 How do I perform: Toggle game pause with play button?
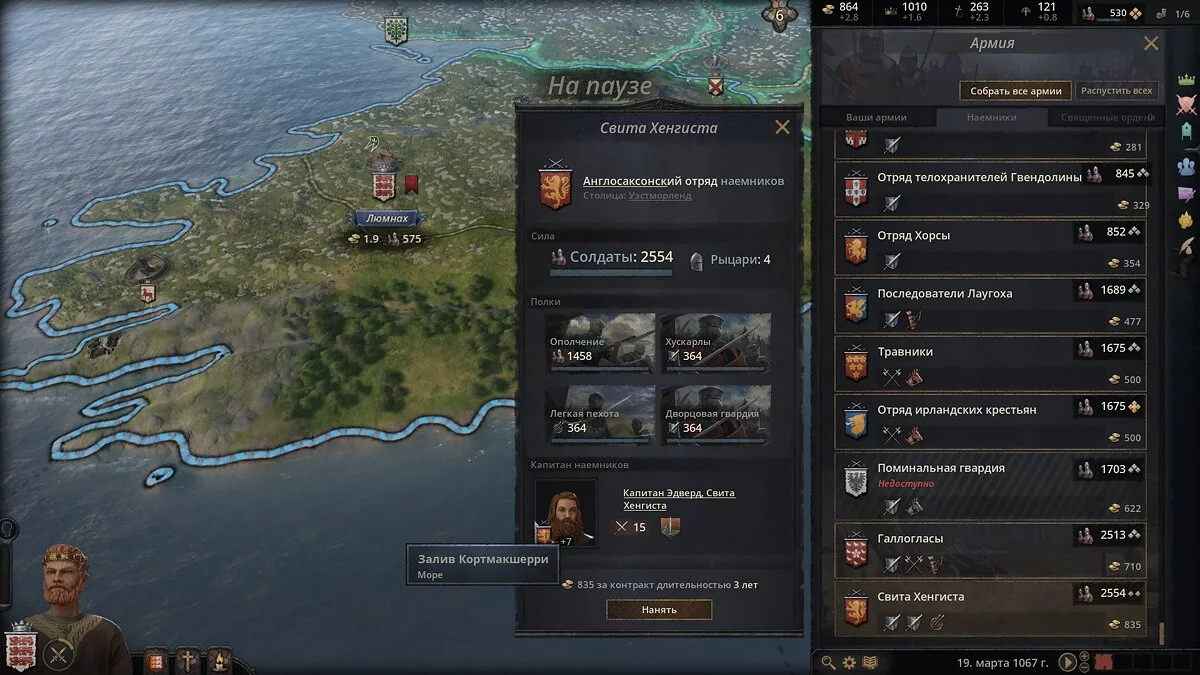point(1068,662)
